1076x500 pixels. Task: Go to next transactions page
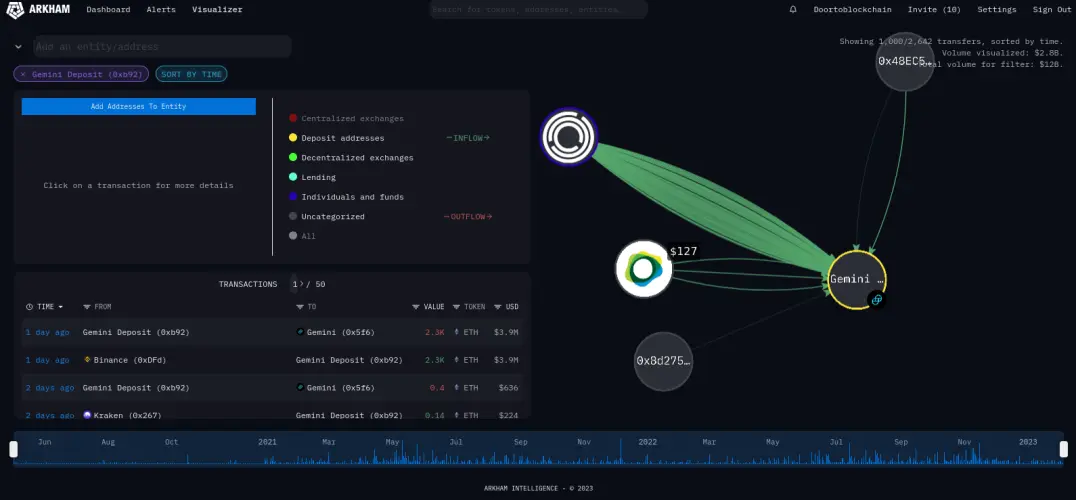pyautogui.click(x=301, y=283)
